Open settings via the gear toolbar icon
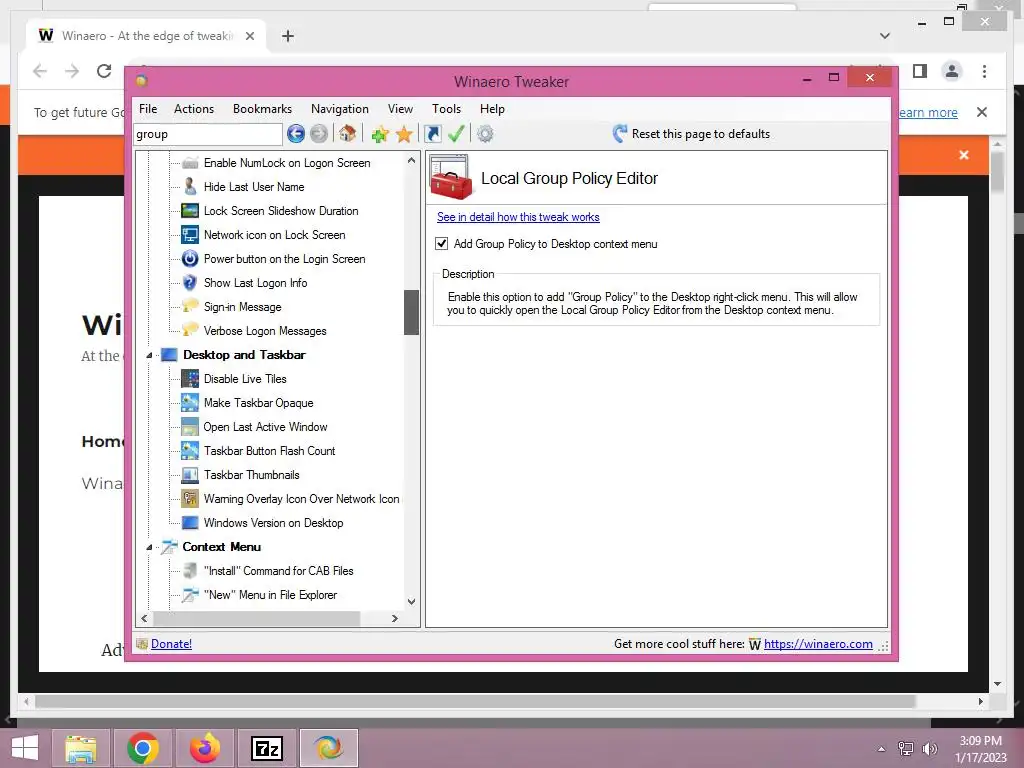The height and width of the screenshot is (768, 1024). tap(485, 134)
